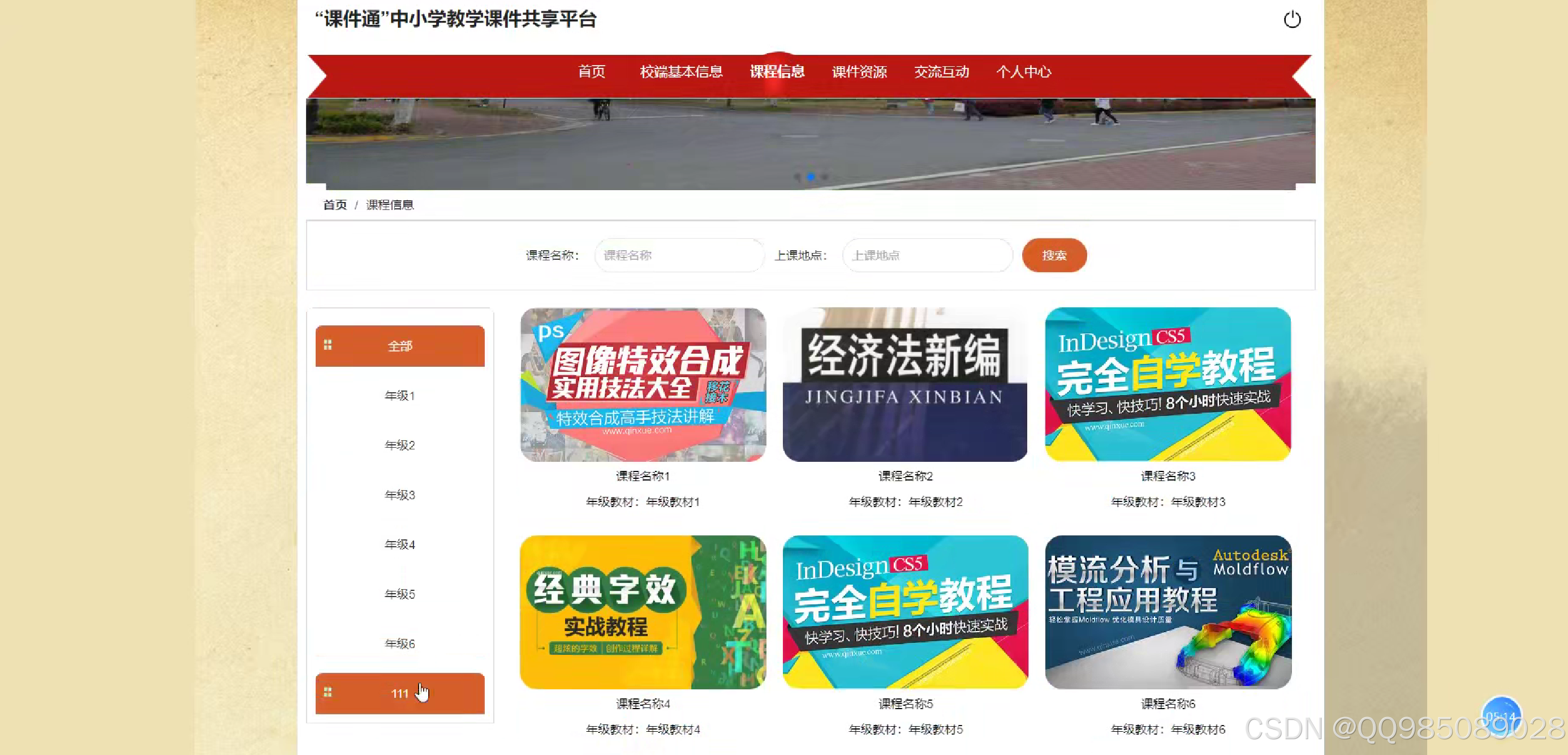The height and width of the screenshot is (755, 1568).
Task: Open 个人中心 menu
Action: [1023, 72]
